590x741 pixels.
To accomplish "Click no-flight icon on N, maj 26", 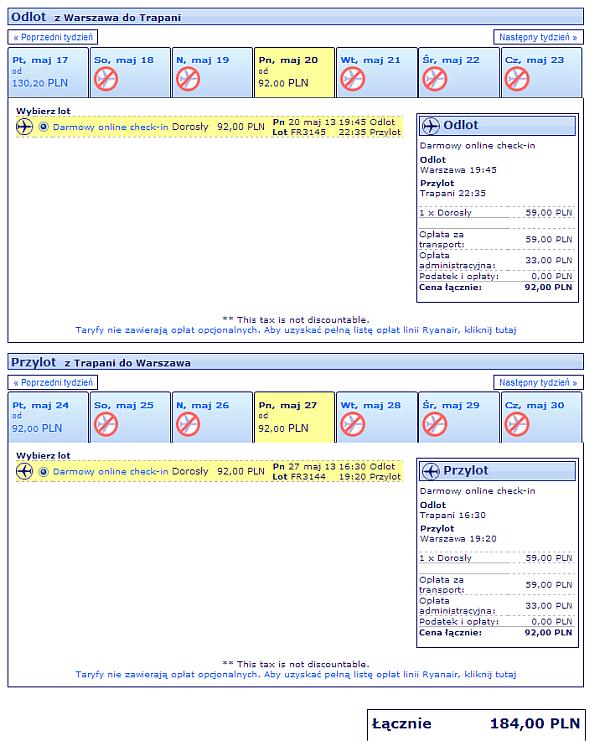I will click(188, 424).
